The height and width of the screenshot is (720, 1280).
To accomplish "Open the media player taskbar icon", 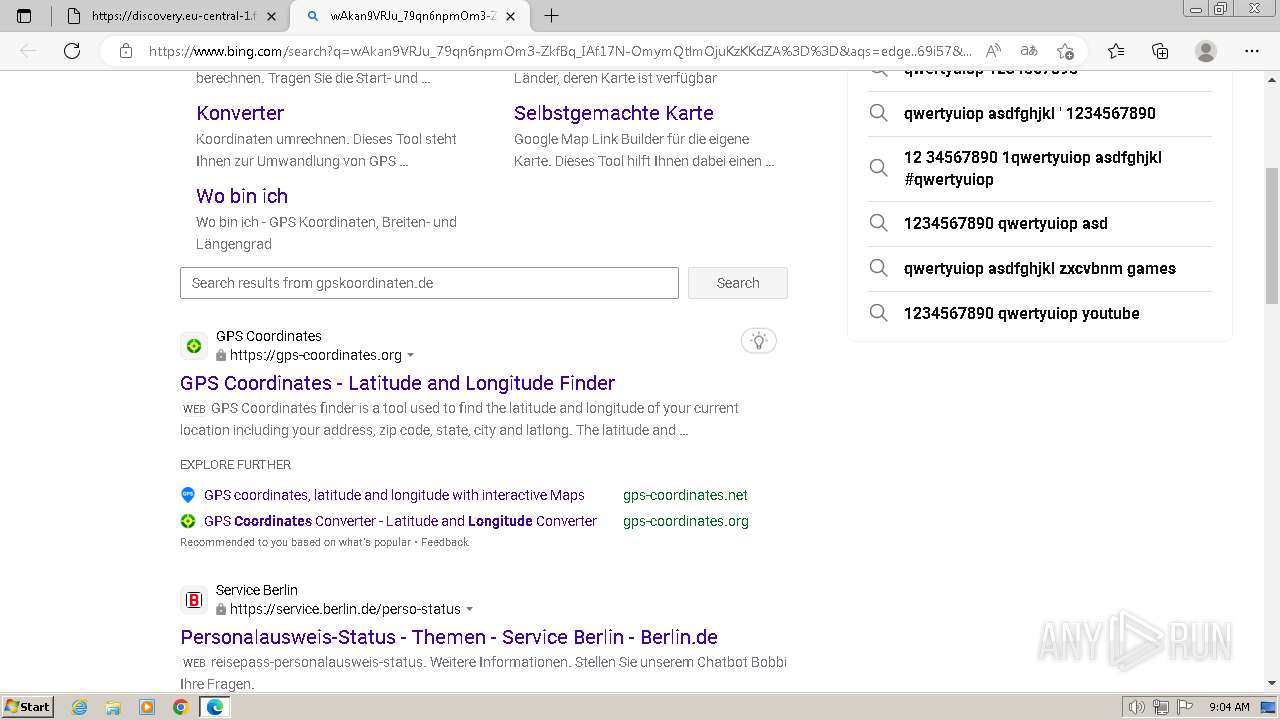I will (x=147, y=707).
